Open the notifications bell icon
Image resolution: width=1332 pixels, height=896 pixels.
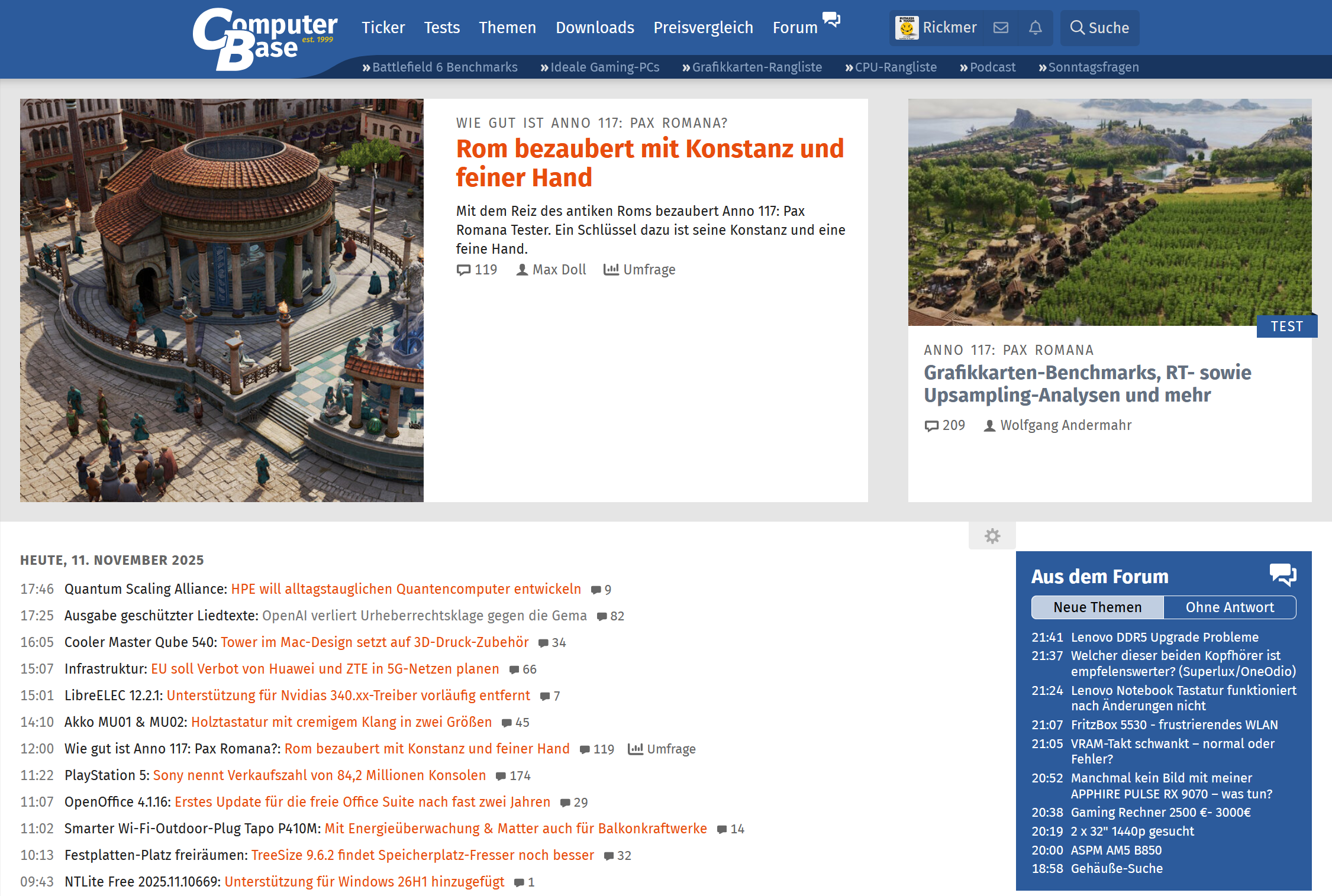(x=1035, y=28)
